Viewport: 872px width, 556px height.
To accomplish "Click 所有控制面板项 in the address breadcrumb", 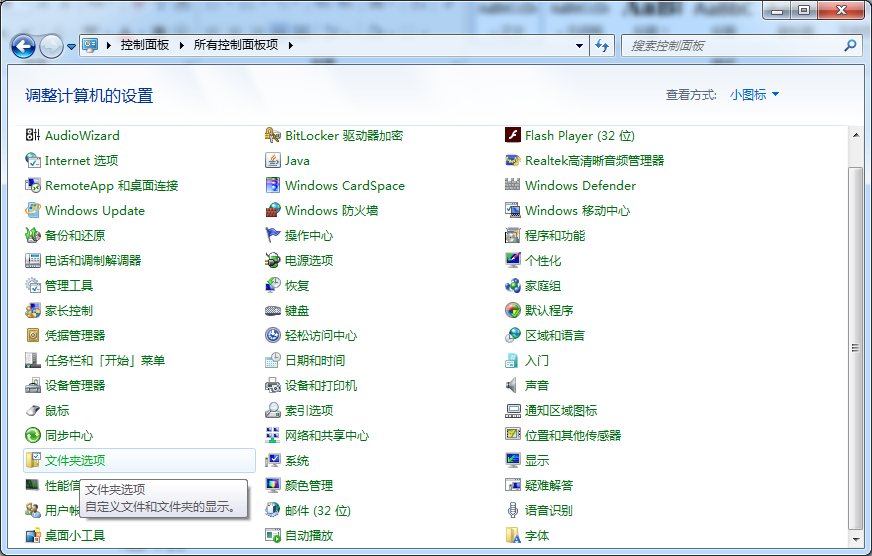I will coord(236,45).
